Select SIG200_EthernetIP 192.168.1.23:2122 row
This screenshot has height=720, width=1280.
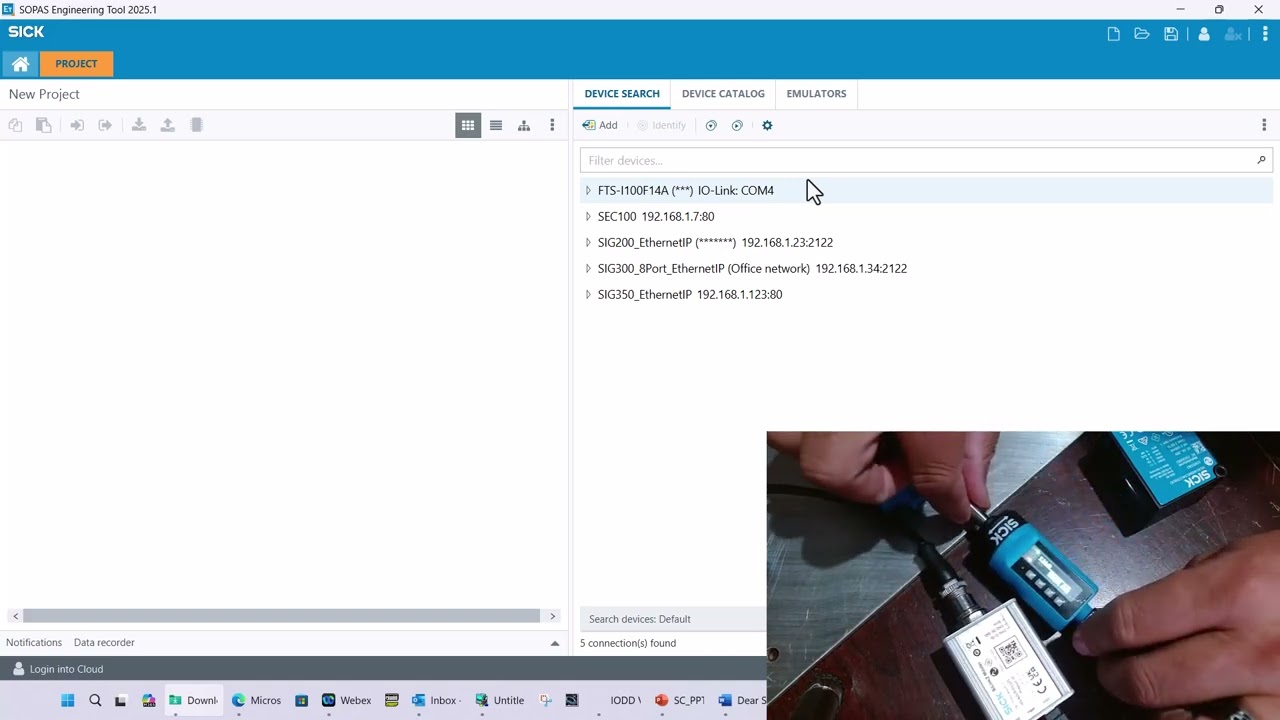point(926,242)
